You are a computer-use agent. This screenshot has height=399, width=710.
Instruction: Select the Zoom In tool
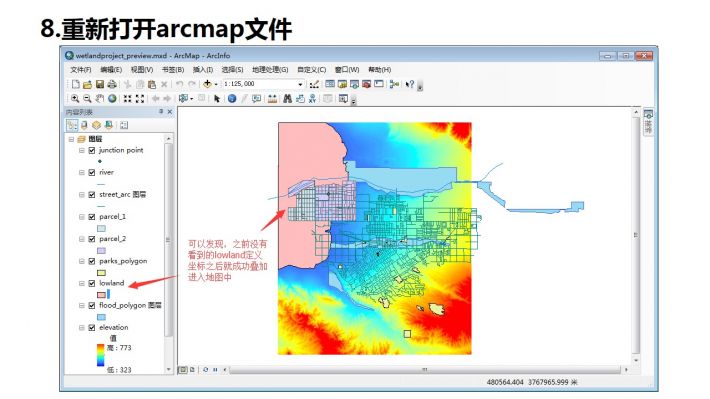[75, 99]
